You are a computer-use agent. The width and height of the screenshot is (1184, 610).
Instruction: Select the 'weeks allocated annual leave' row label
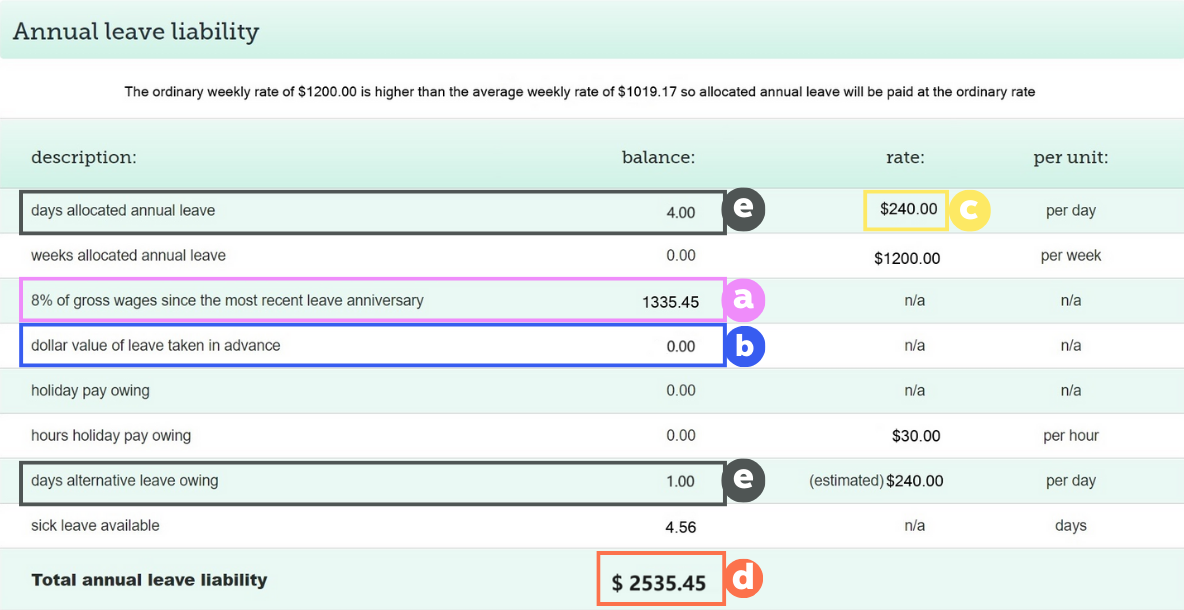pos(128,255)
